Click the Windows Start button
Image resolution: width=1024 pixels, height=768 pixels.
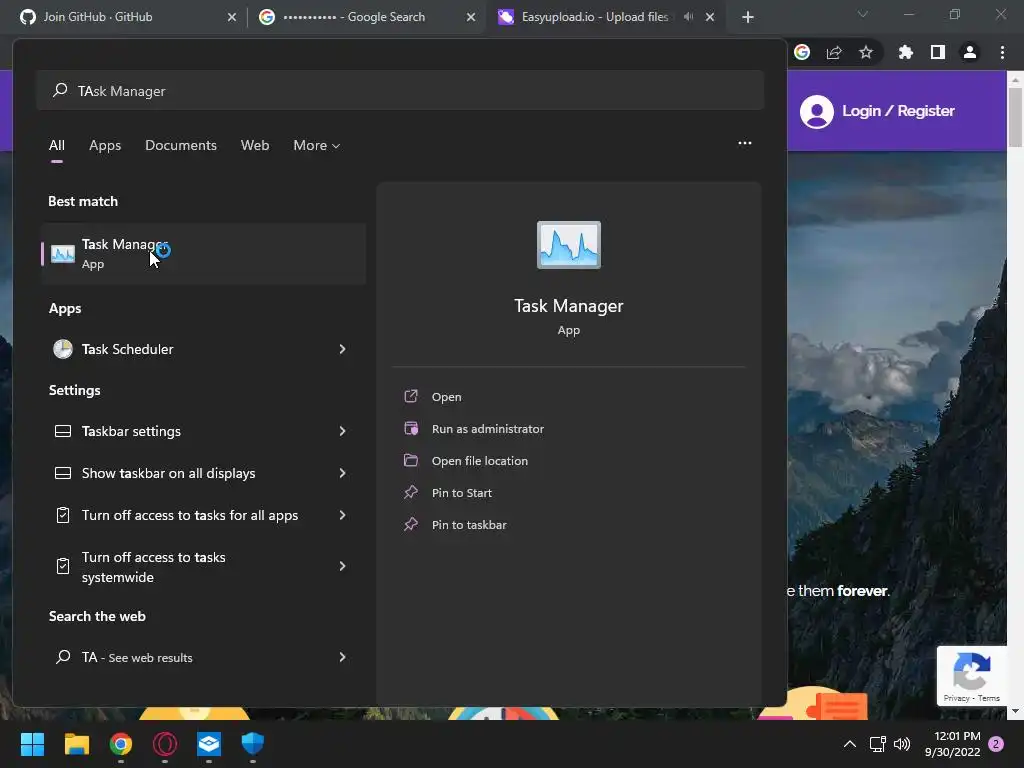point(32,744)
